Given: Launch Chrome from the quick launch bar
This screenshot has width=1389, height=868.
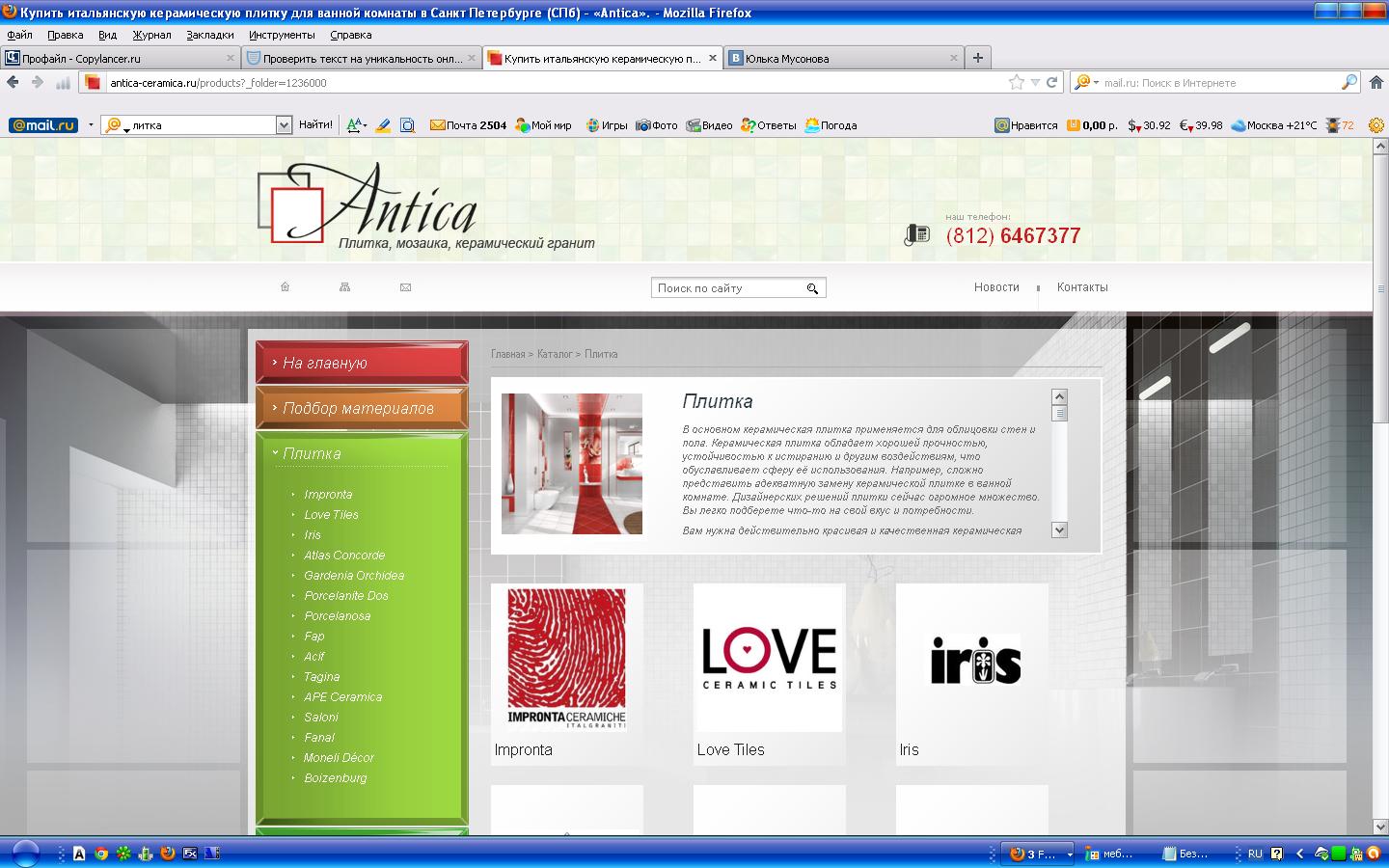Looking at the screenshot, I should (101, 854).
